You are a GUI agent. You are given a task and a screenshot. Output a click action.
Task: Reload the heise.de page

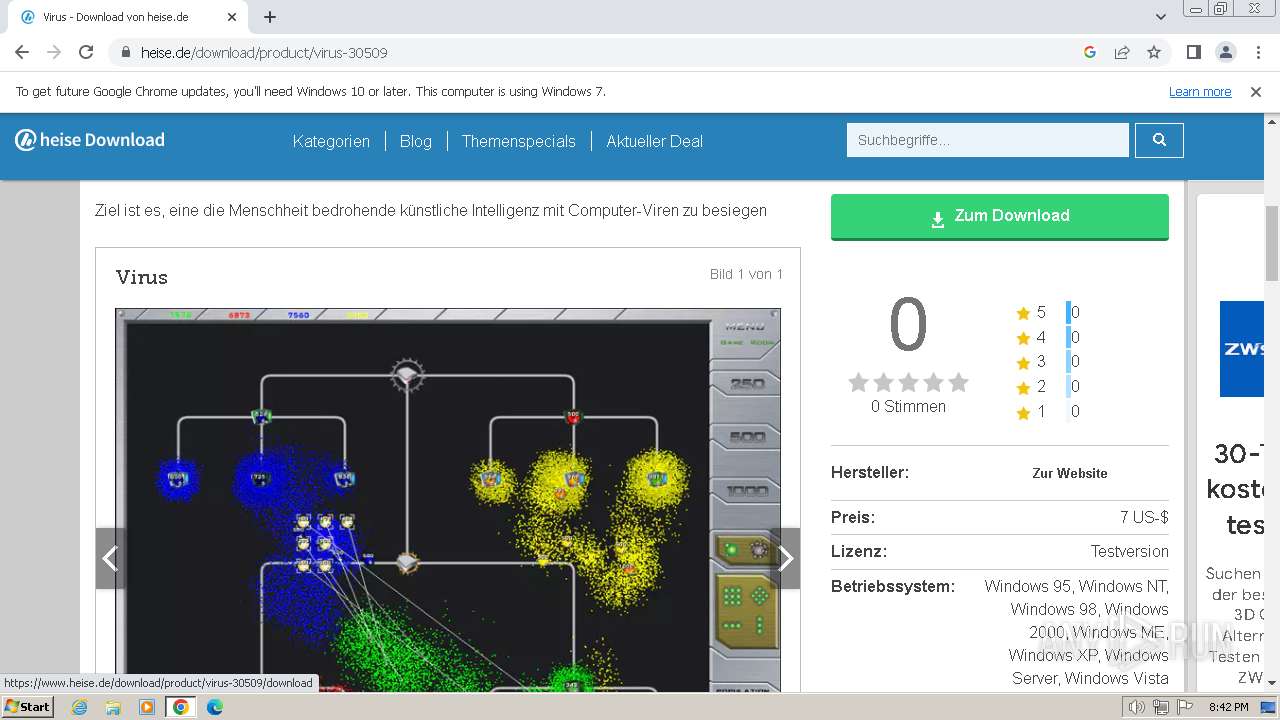coord(86,52)
